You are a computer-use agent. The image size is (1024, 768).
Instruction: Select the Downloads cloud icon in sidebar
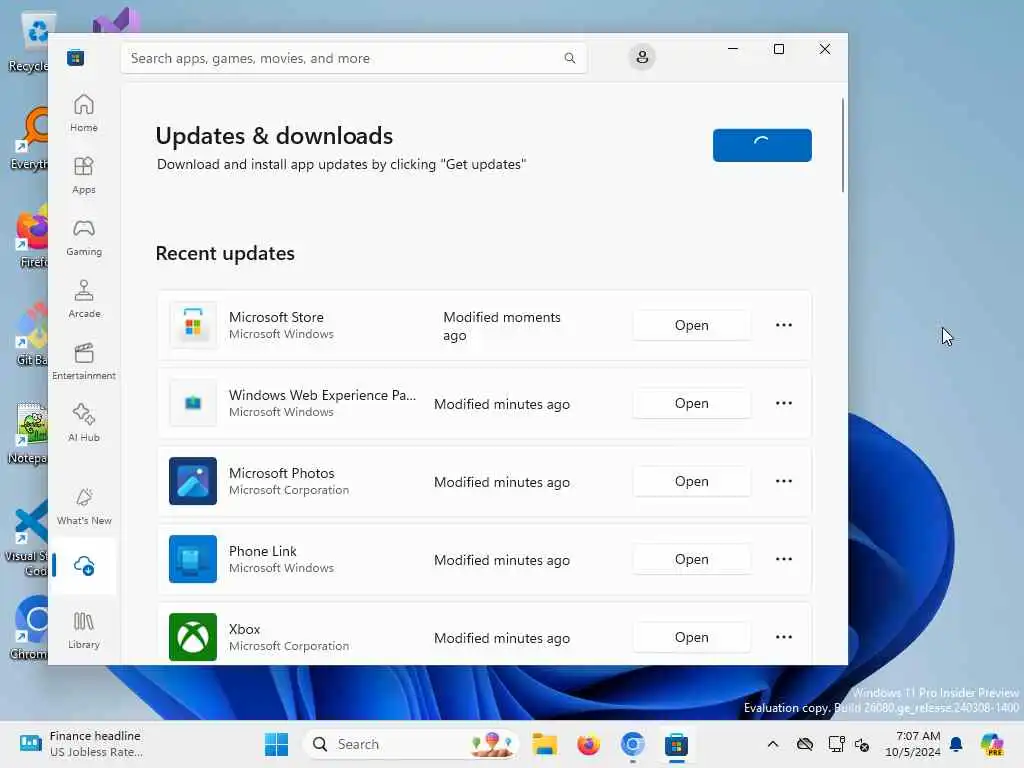(x=84, y=566)
